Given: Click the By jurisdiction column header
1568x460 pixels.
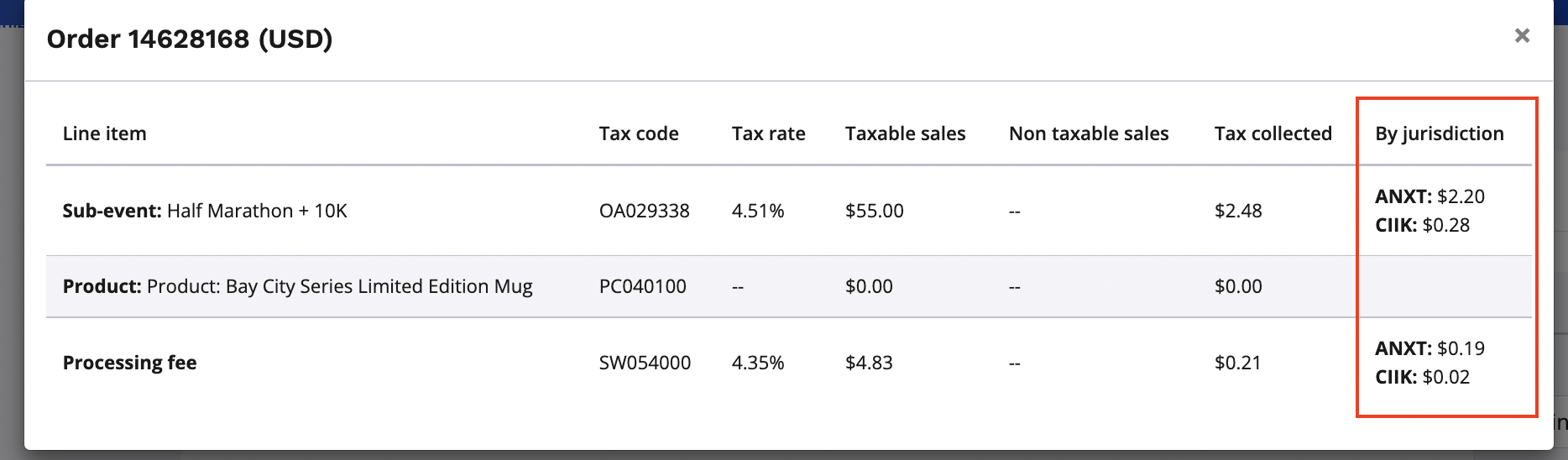Looking at the screenshot, I should pyautogui.click(x=1439, y=133).
